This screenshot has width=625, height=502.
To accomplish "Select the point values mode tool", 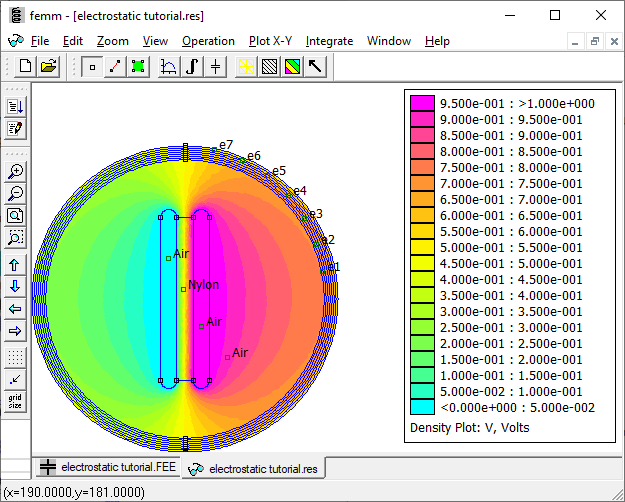I will (92, 67).
